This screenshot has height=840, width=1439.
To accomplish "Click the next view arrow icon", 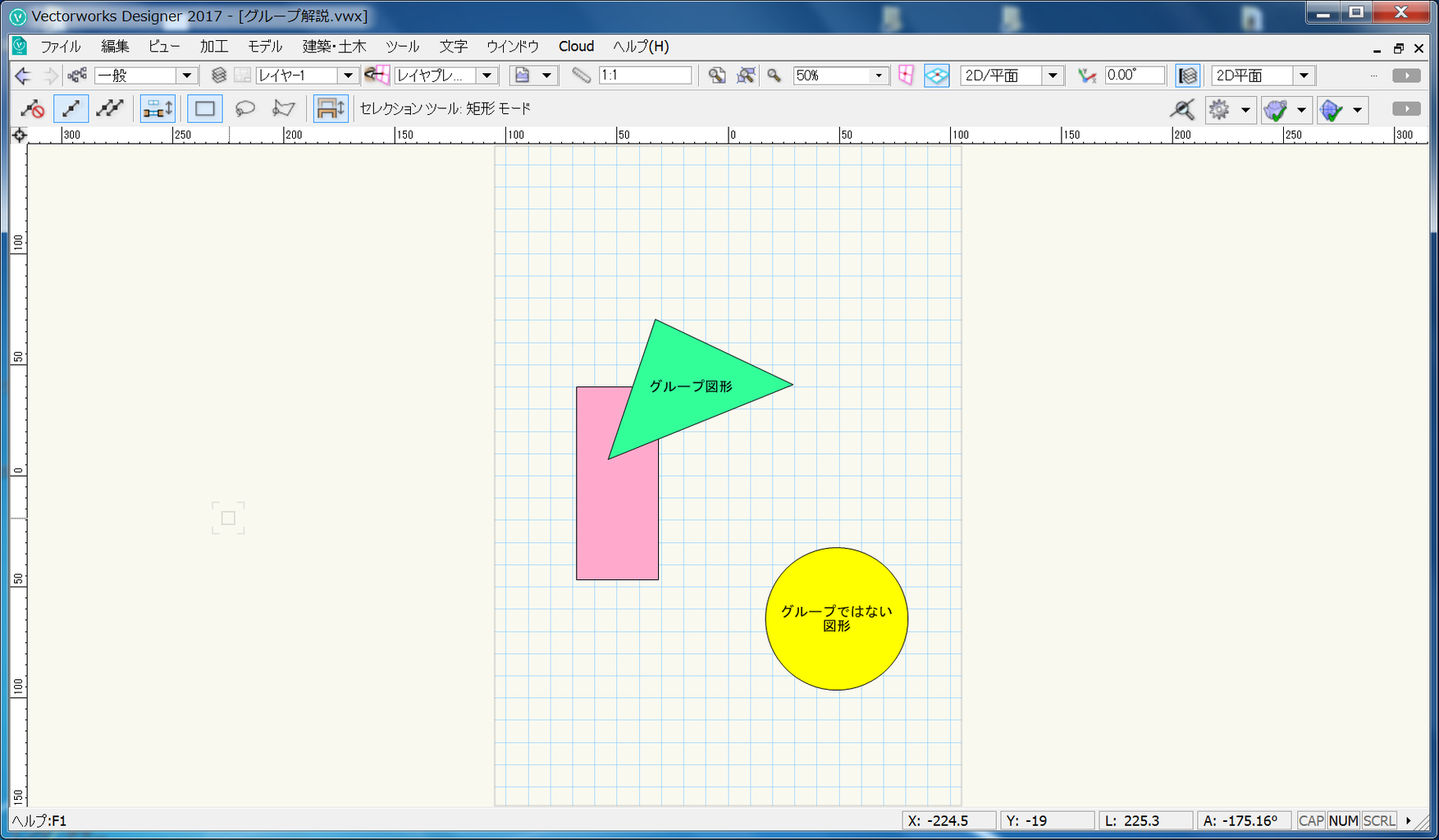I will (x=50, y=75).
